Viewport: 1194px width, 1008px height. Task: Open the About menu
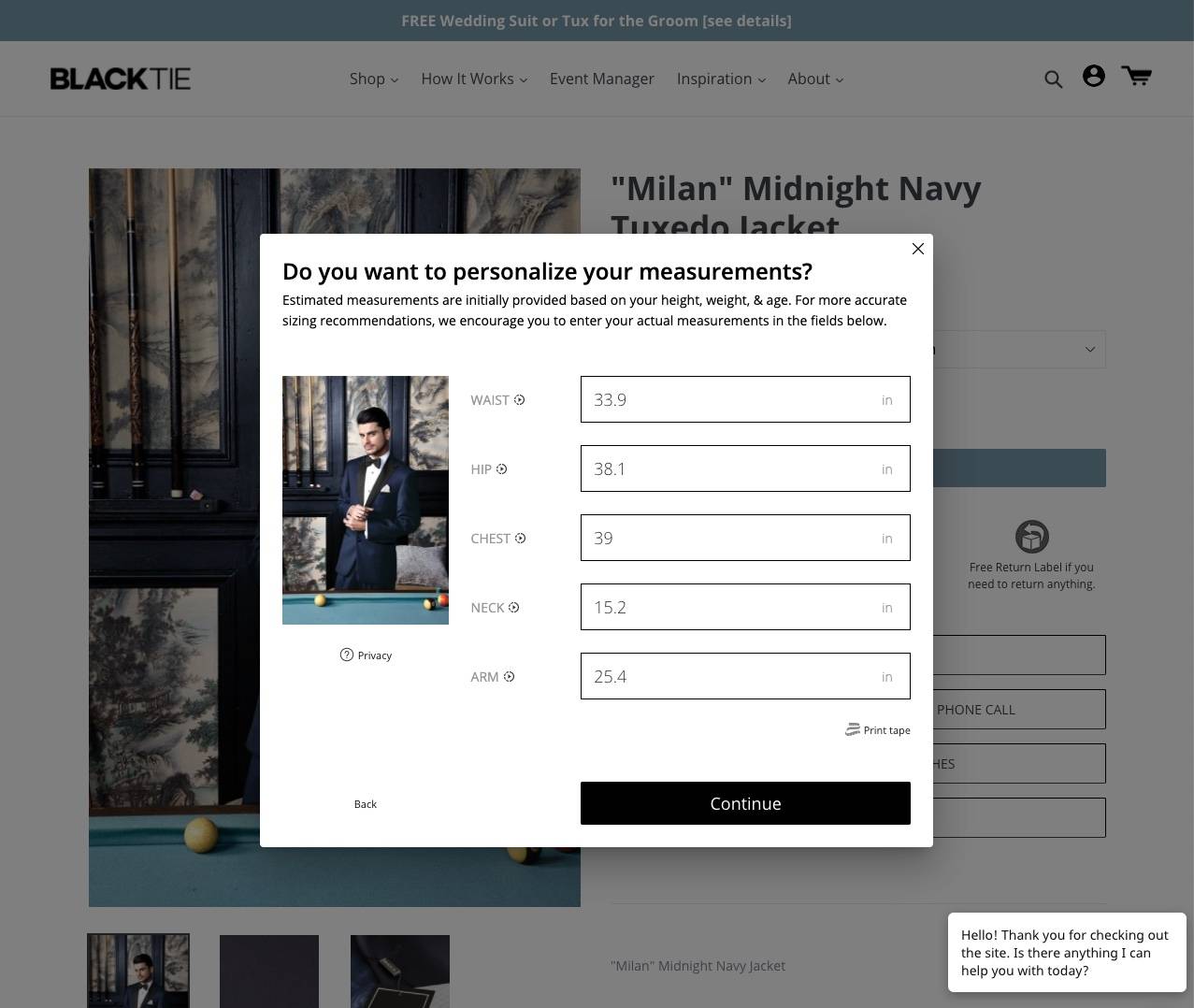tap(815, 79)
